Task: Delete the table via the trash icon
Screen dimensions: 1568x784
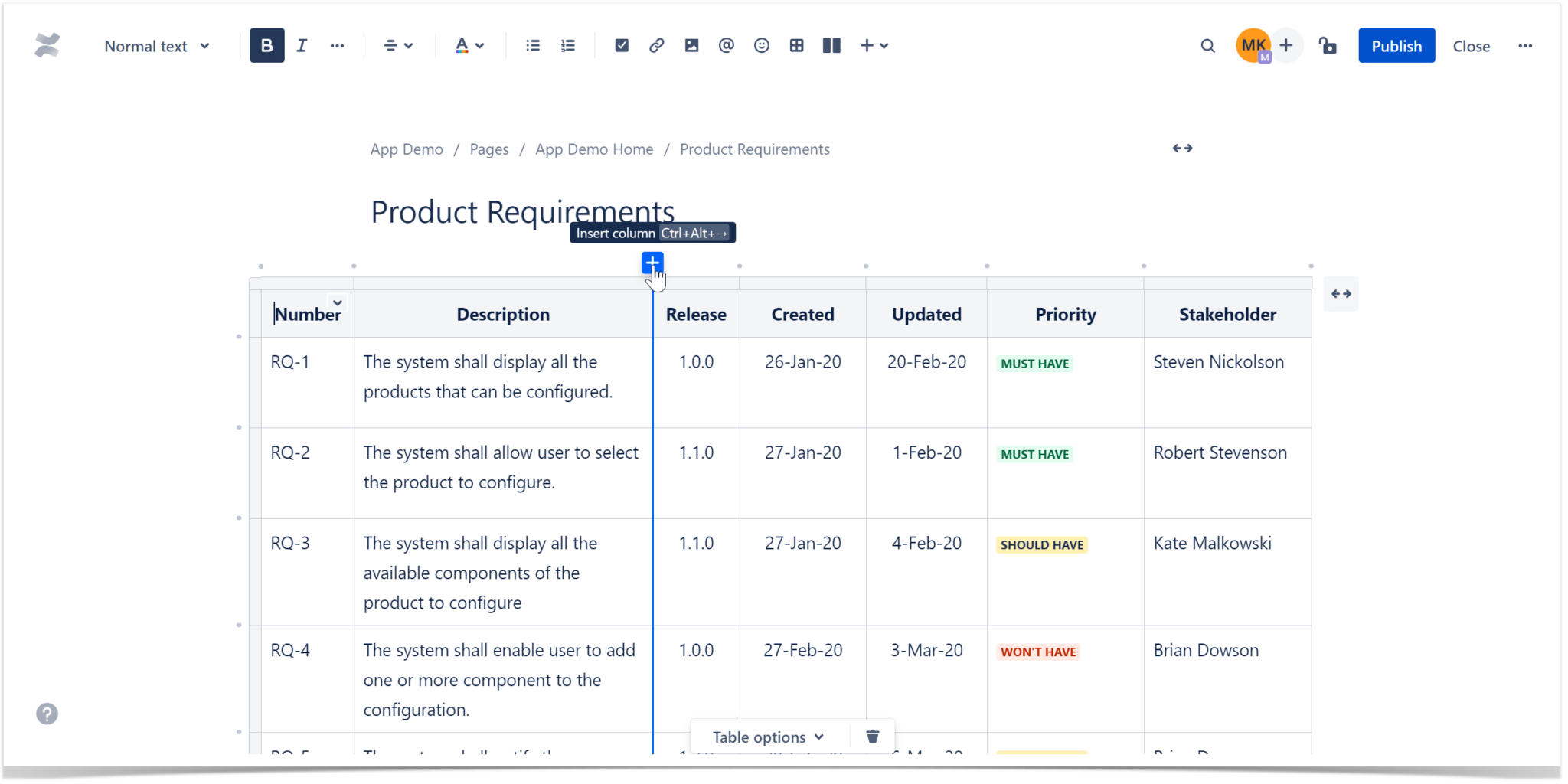Action: 872,736
